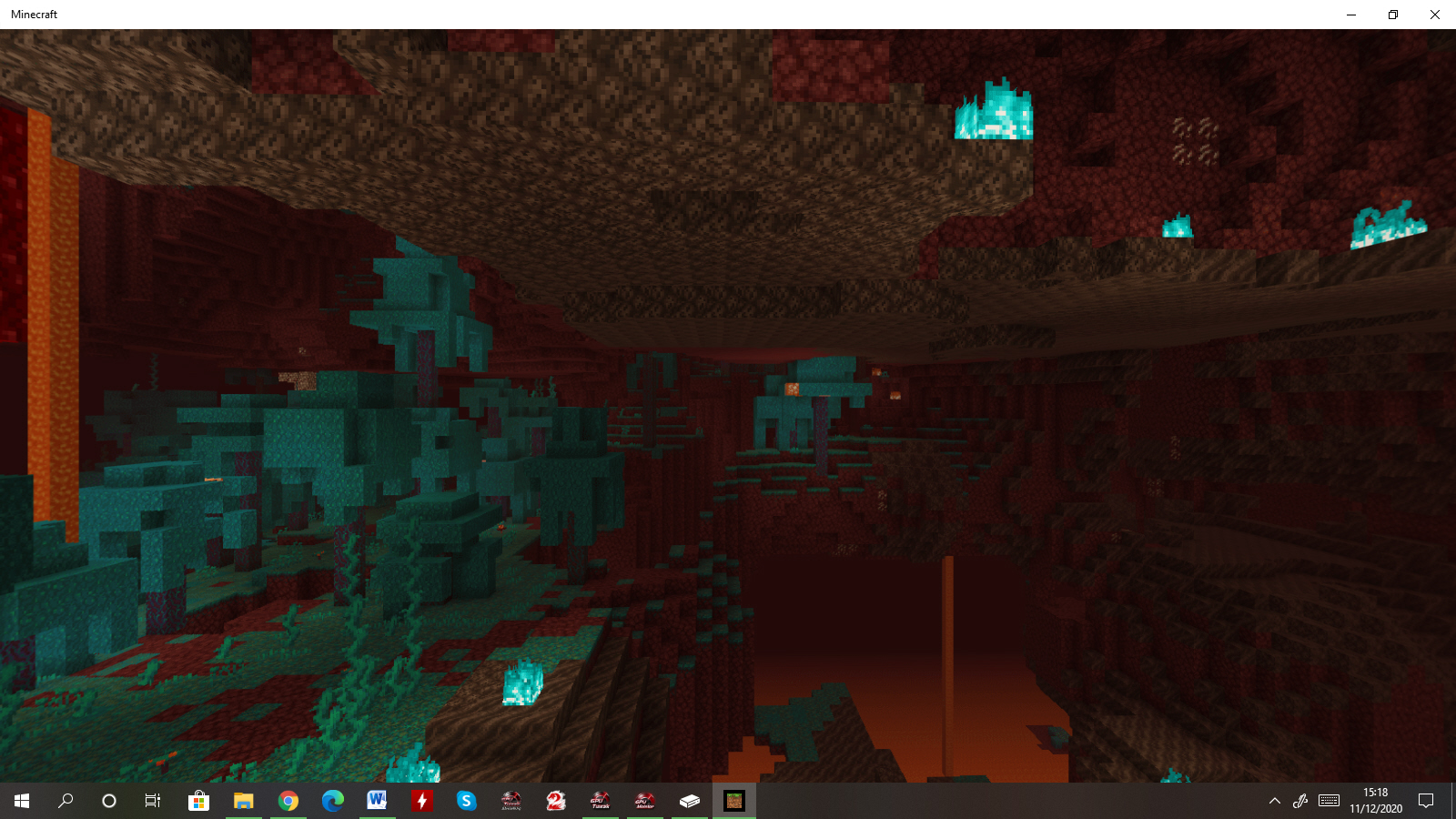Screen dimensions: 1456x819
Task: Open the Action Center notifications icon
Action: tap(1426, 801)
